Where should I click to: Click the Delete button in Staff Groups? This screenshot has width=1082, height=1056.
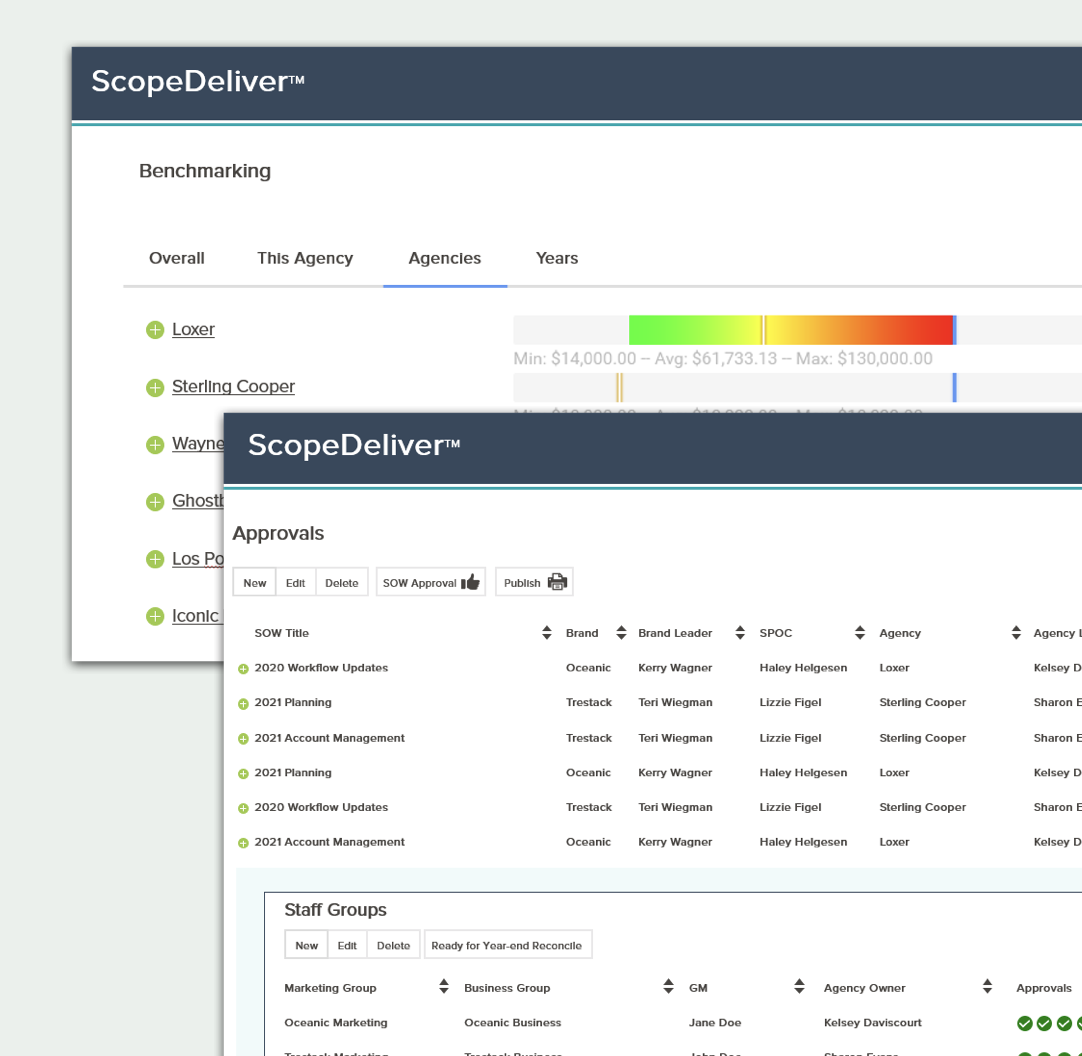[x=393, y=945]
